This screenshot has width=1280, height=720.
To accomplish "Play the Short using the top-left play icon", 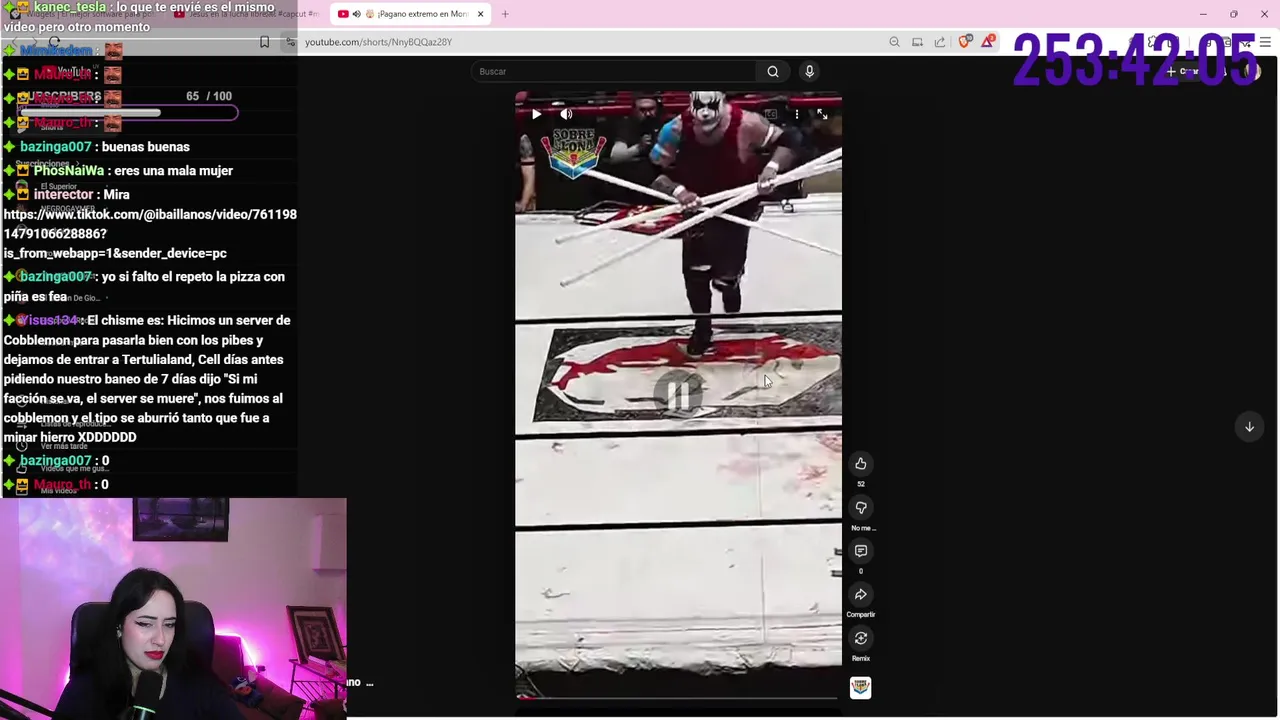I will tap(537, 114).
